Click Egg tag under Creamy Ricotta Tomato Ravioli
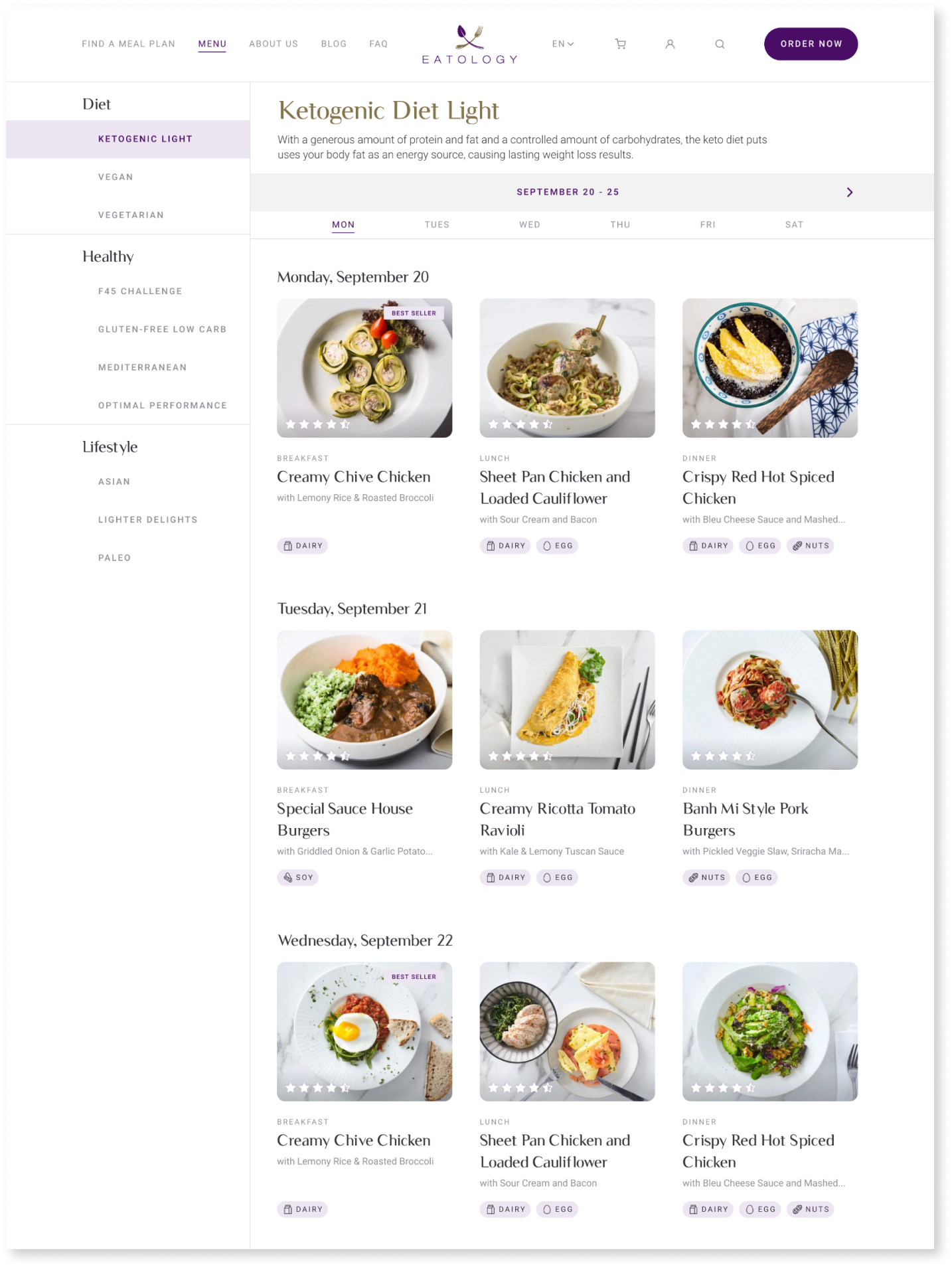 tap(558, 877)
